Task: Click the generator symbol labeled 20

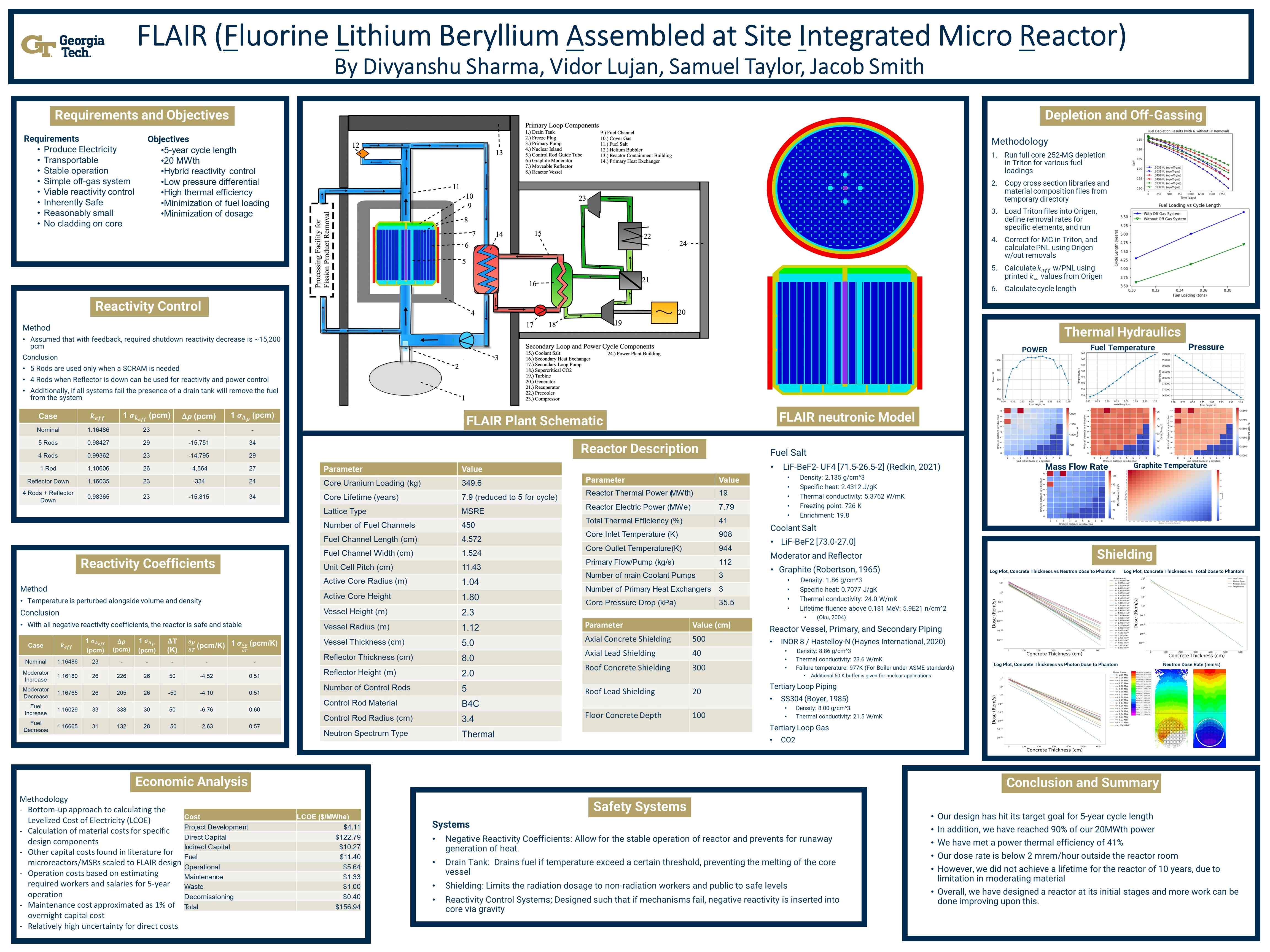Action: (x=664, y=313)
